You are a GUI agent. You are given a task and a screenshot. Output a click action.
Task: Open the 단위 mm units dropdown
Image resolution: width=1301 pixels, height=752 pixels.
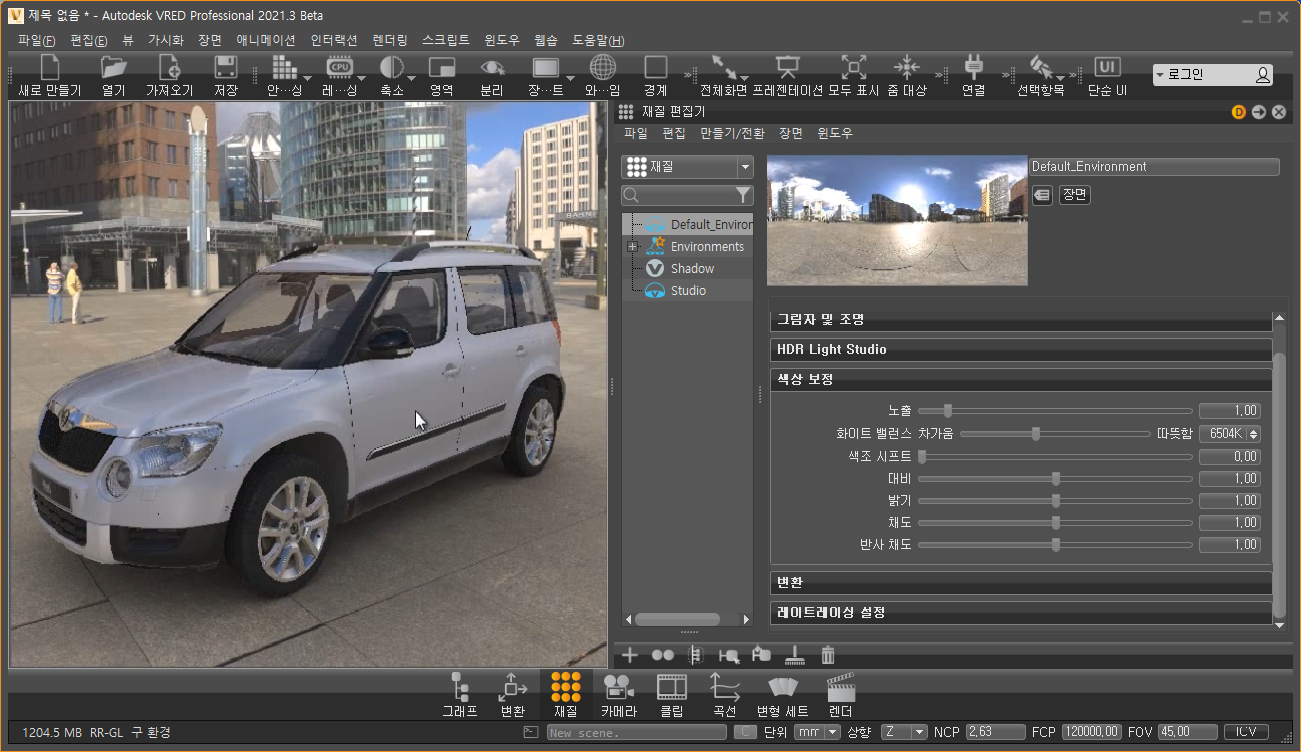tap(817, 733)
